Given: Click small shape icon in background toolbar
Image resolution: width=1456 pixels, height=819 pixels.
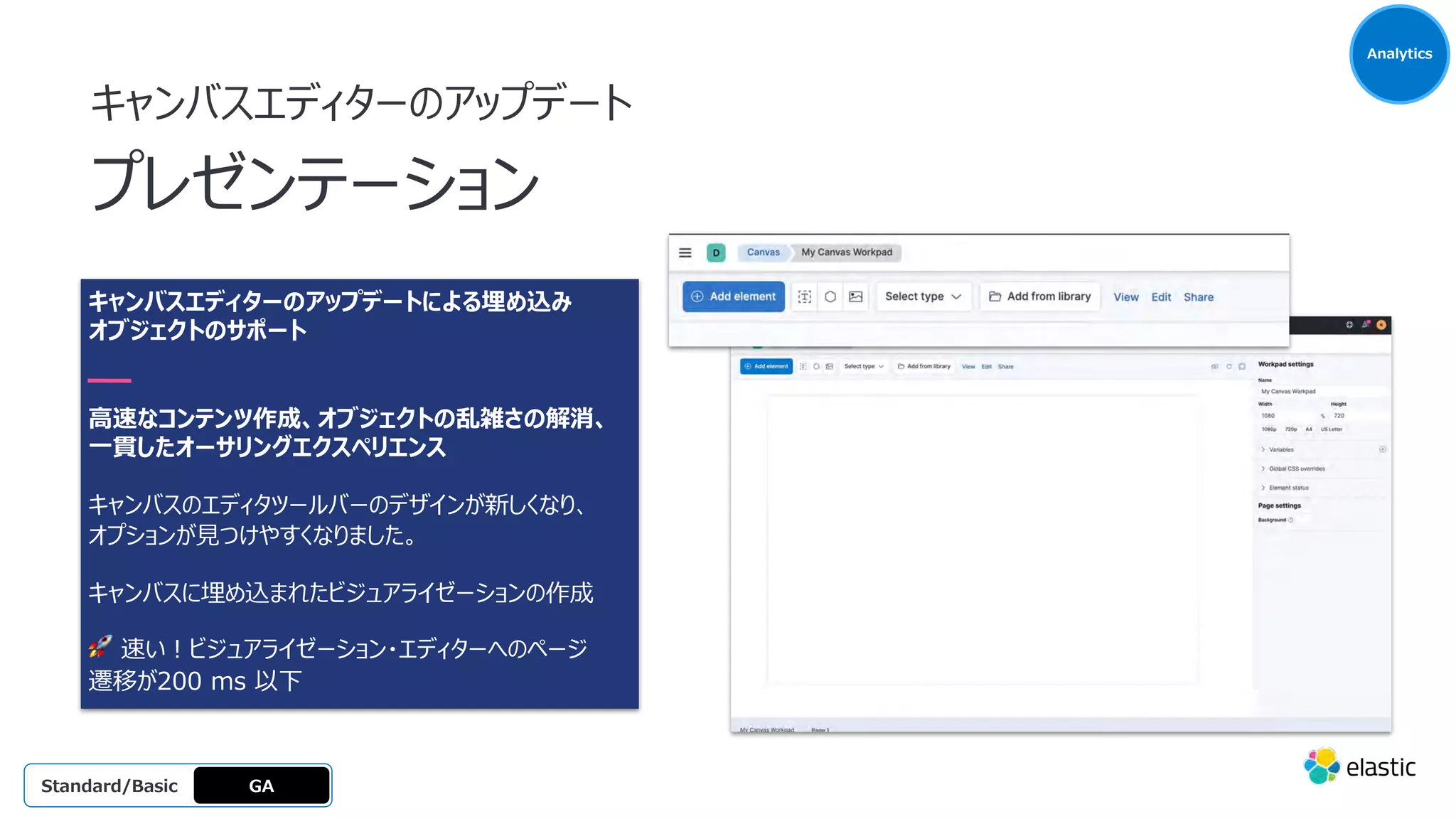Looking at the screenshot, I should click(x=816, y=367).
